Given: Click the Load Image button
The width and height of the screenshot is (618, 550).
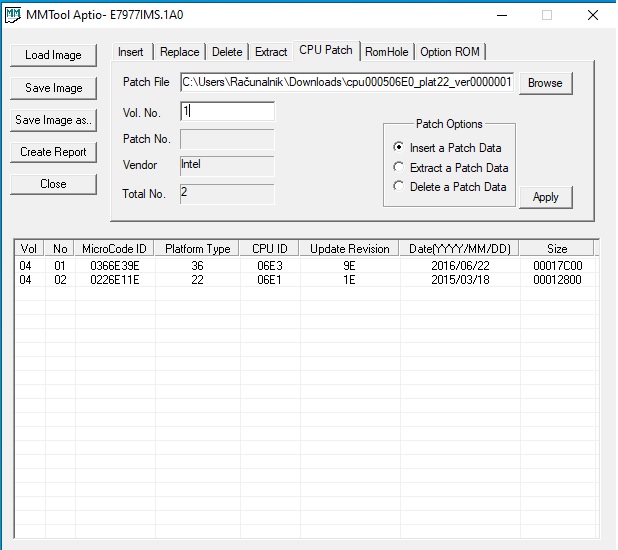Looking at the screenshot, I should click(53, 55).
